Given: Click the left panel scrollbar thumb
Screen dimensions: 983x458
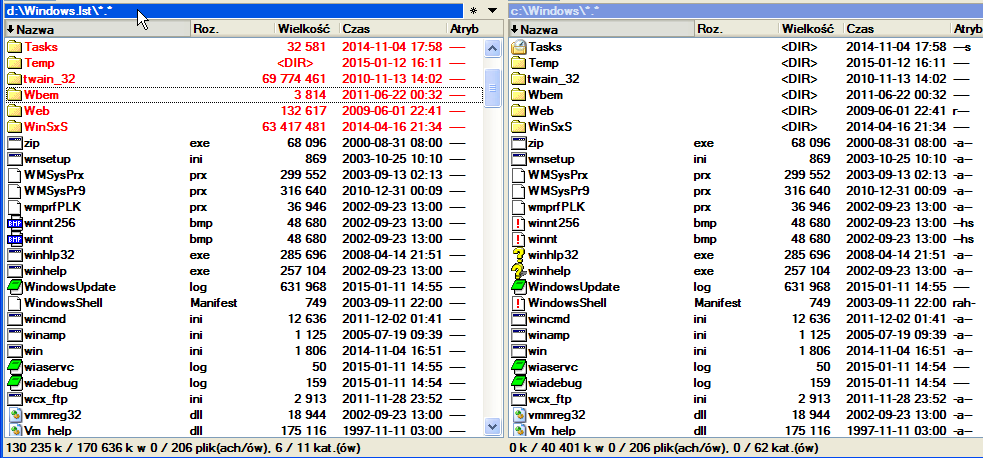Looking at the screenshot, I should [493, 87].
